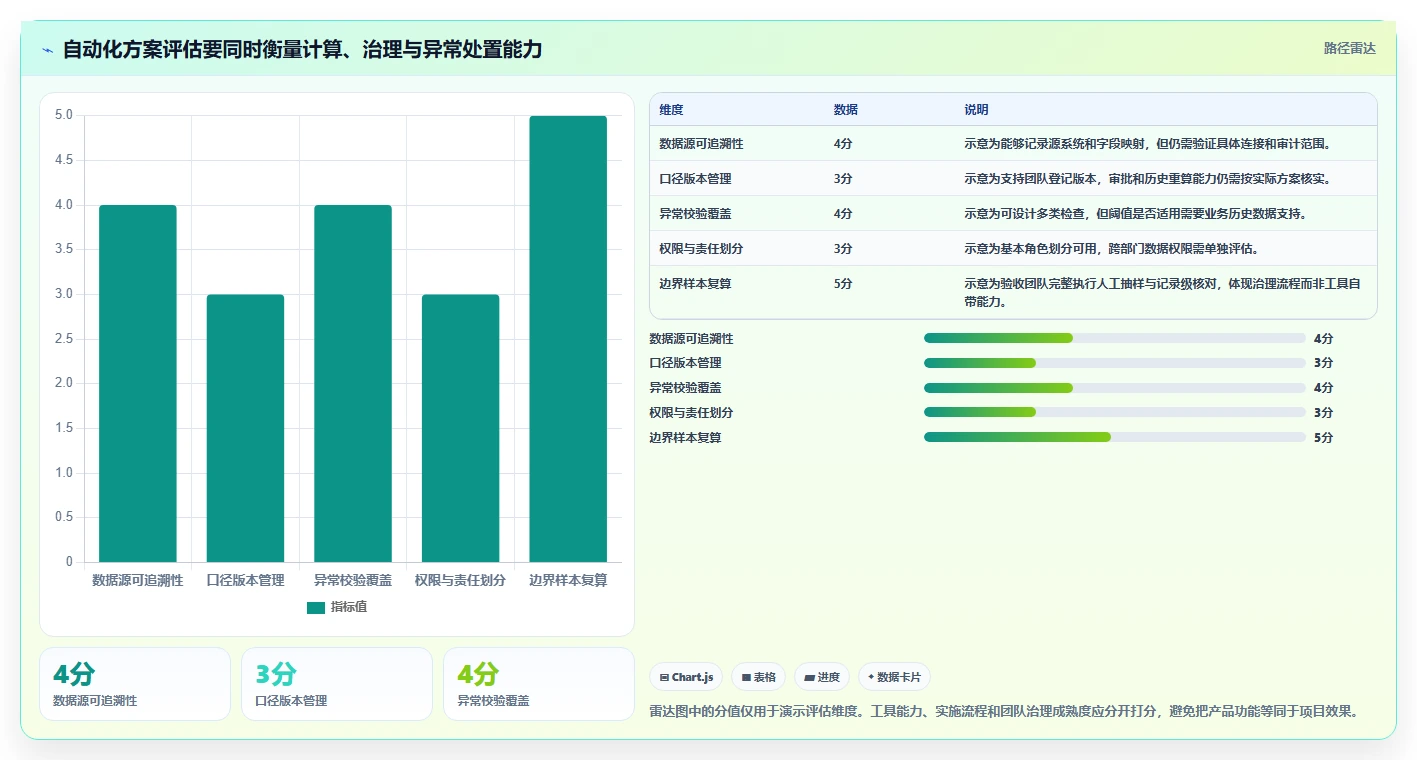This screenshot has height=760, width=1417.
Task: Open the 数据源可追溯性 4分 summary card
Action: (135, 684)
